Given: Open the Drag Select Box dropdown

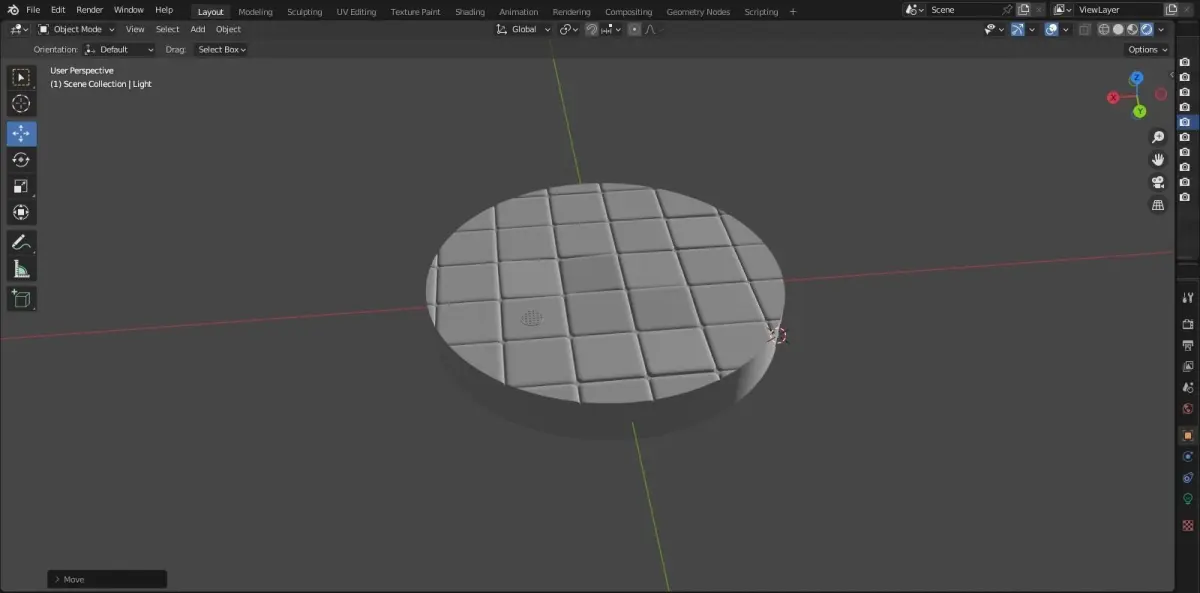Looking at the screenshot, I should tap(220, 49).
